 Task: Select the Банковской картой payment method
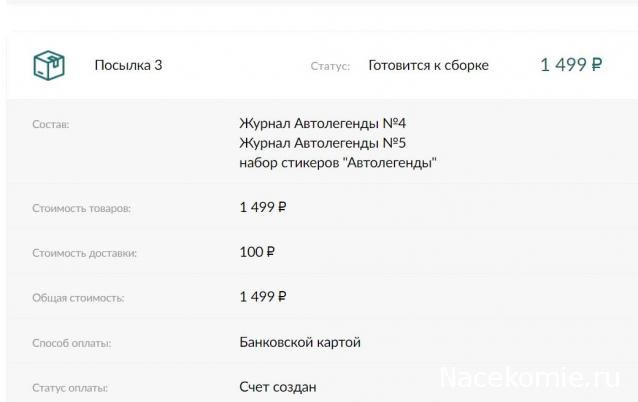click(300, 342)
